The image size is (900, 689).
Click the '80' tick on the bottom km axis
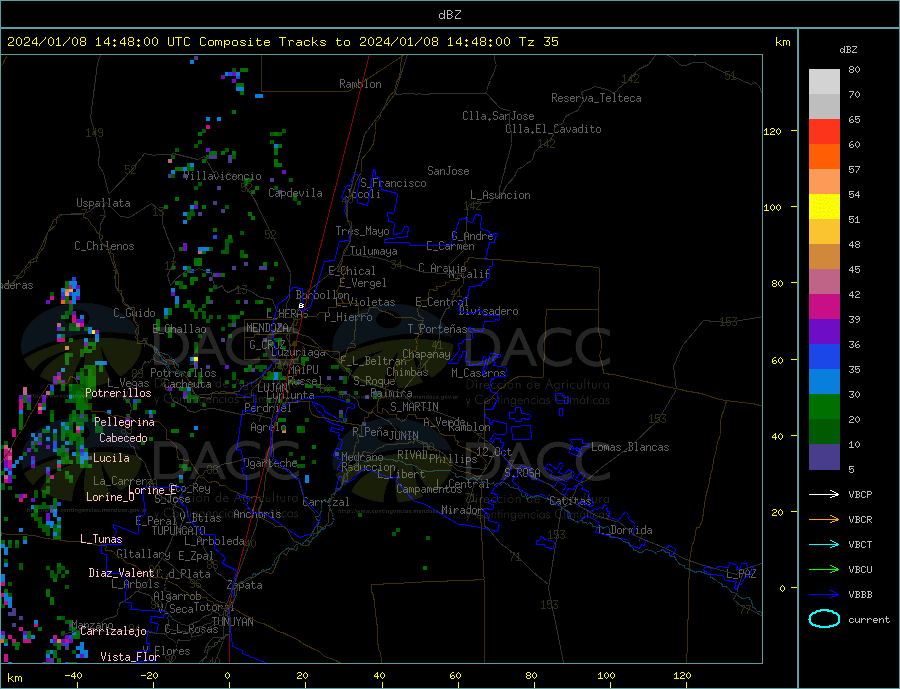click(x=531, y=676)
